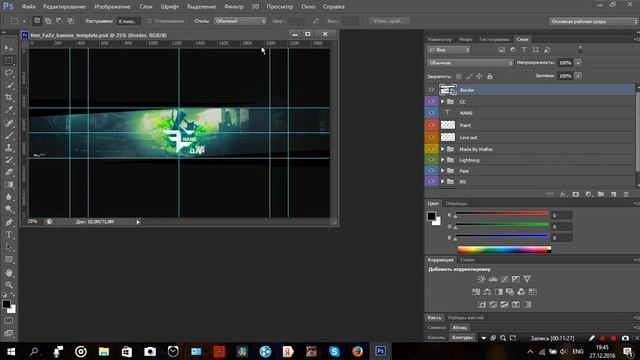
Task: Select the Horizontal Type tool
Action: 9,235
